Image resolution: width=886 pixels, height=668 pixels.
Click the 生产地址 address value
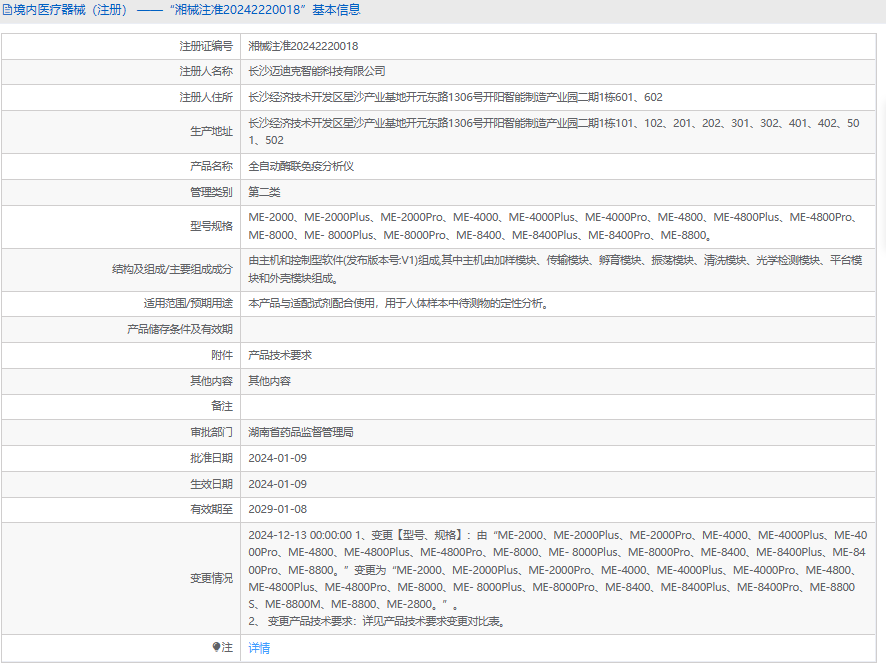[x=554, y=132]
